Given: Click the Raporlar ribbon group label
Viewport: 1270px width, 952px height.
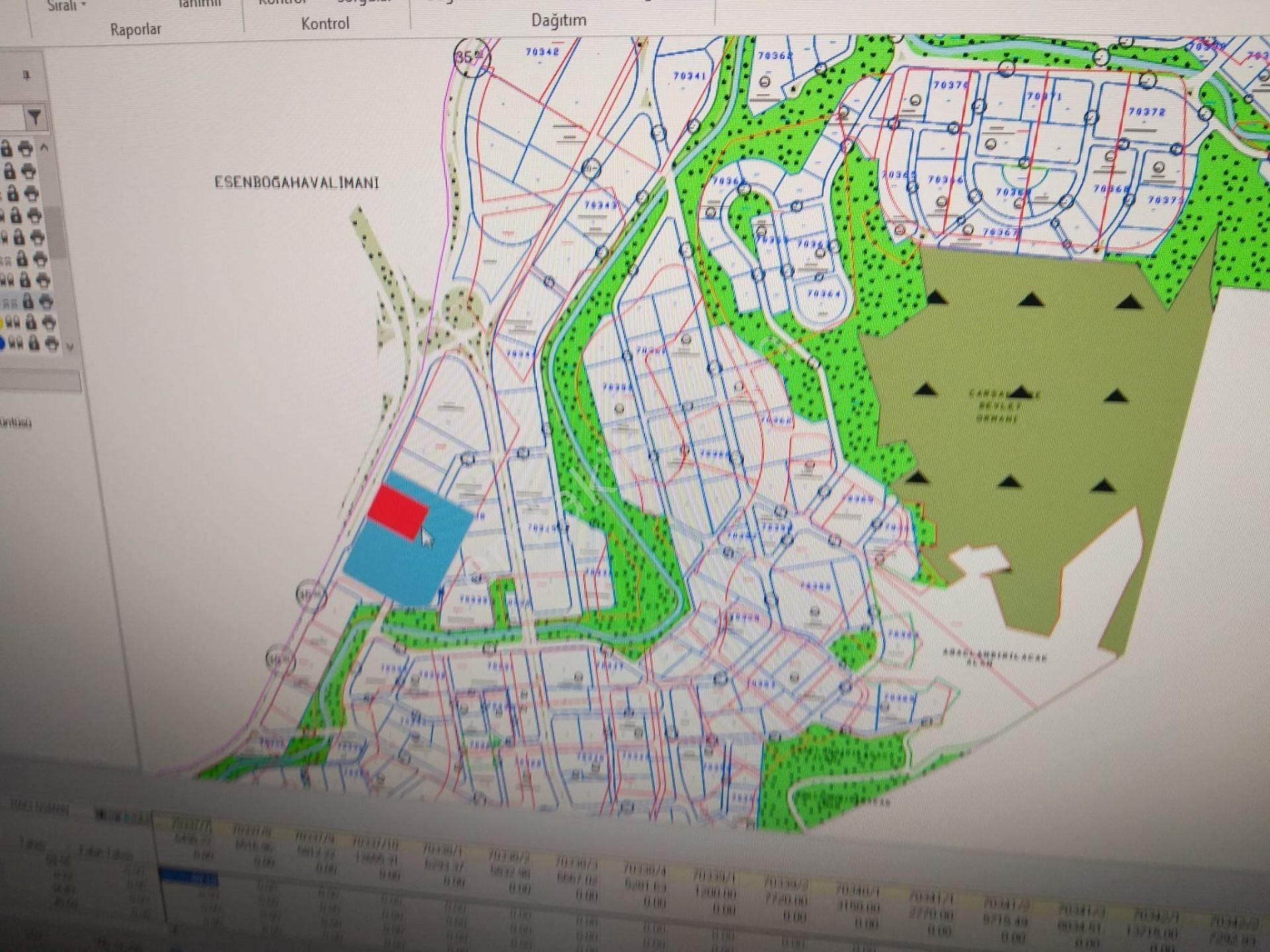Looking at the screenshot, I should [136, 30].
